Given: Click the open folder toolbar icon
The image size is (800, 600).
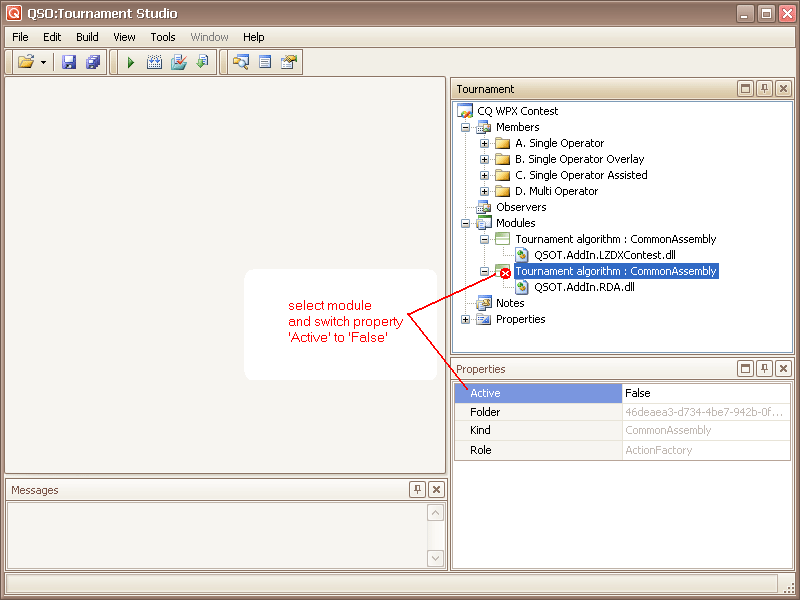Looking at the screenshot, I should tap(26, 62).
